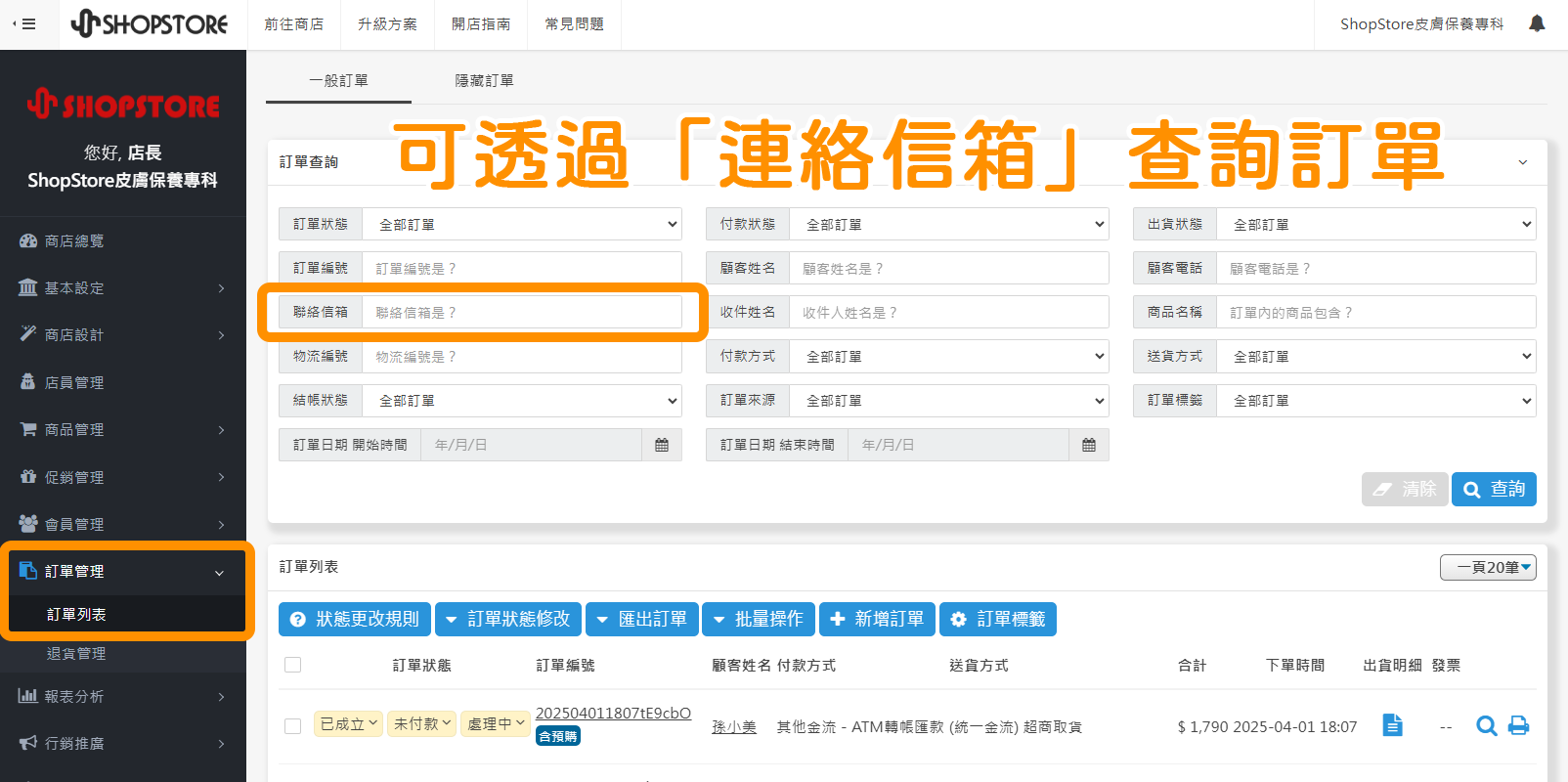Open calendar icon for 結束時間
Image resolution: width=1568 pixels, height=782 pixels.
[1089, 445]
